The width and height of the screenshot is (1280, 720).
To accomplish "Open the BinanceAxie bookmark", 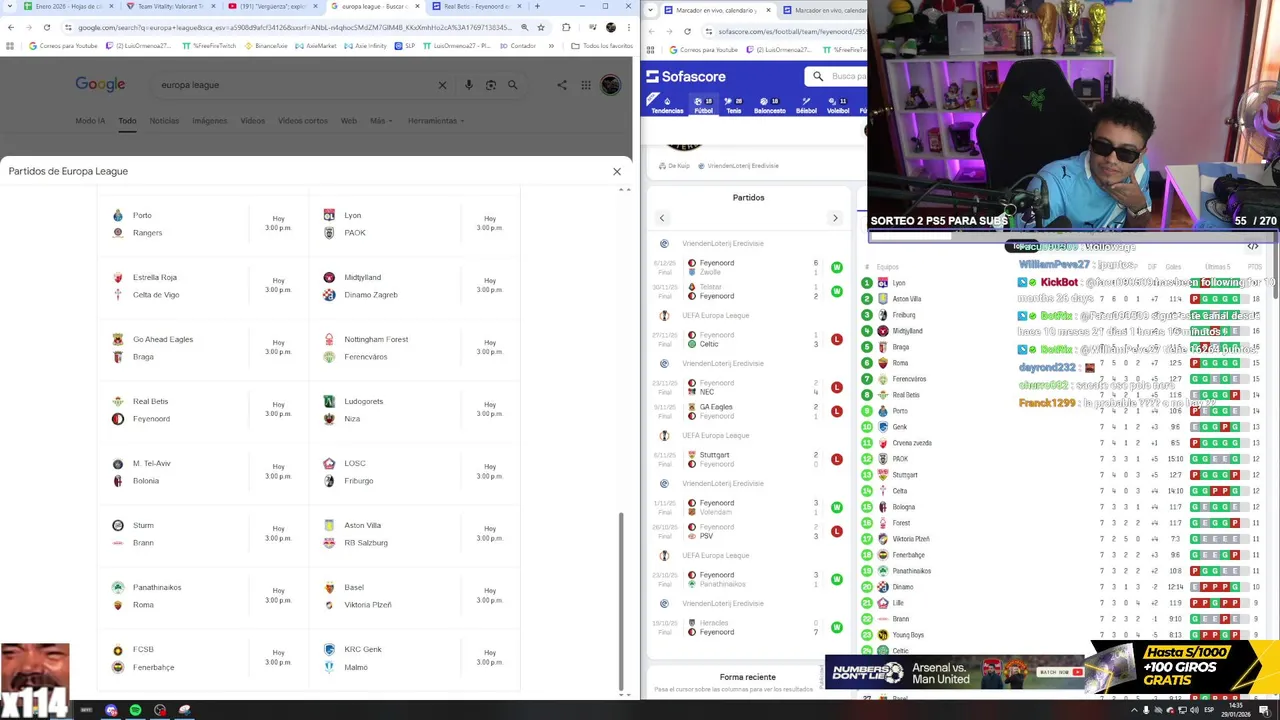I will [x=267, y=46].
